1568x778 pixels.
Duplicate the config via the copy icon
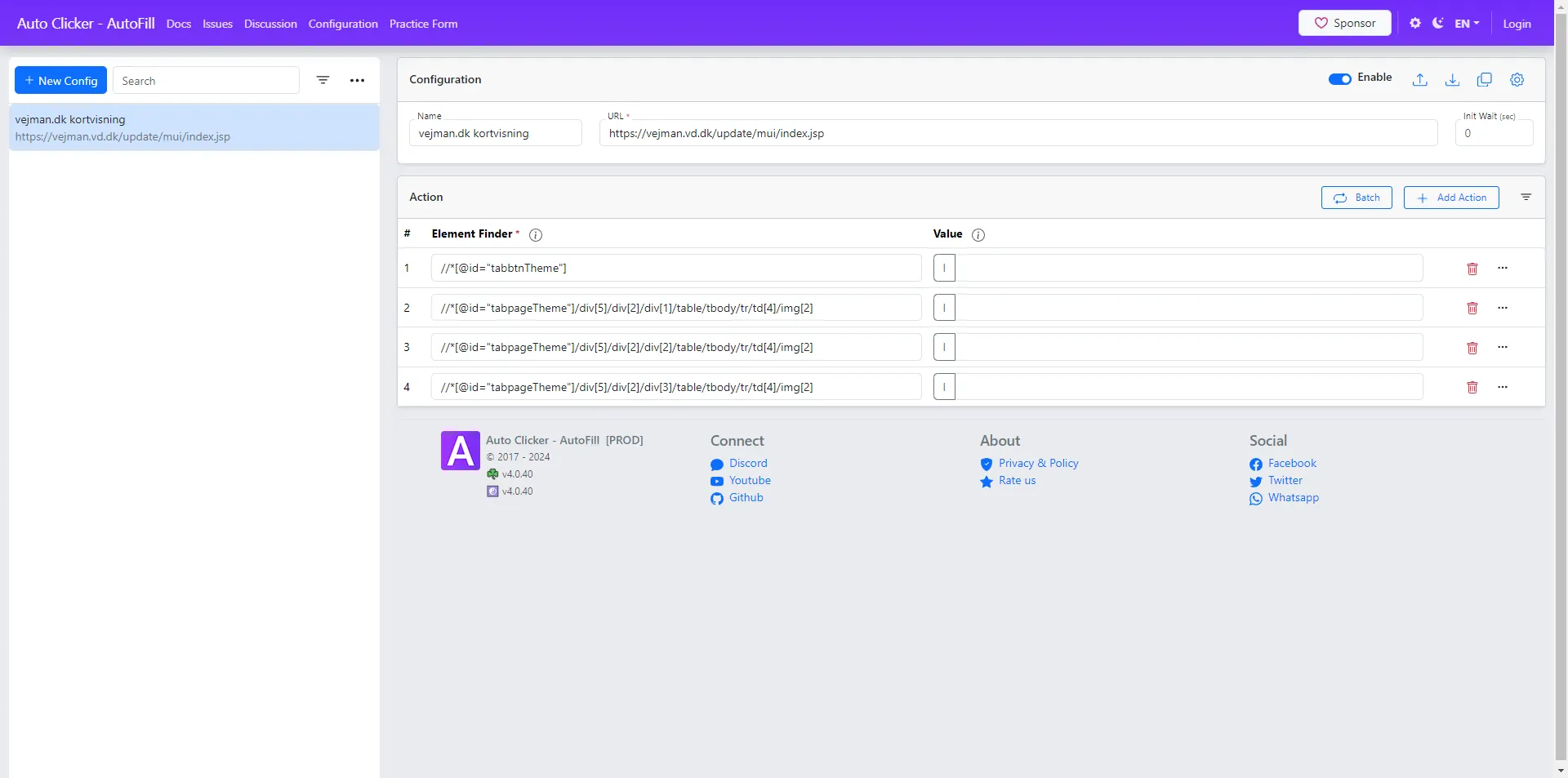[x=1485, y=79]
